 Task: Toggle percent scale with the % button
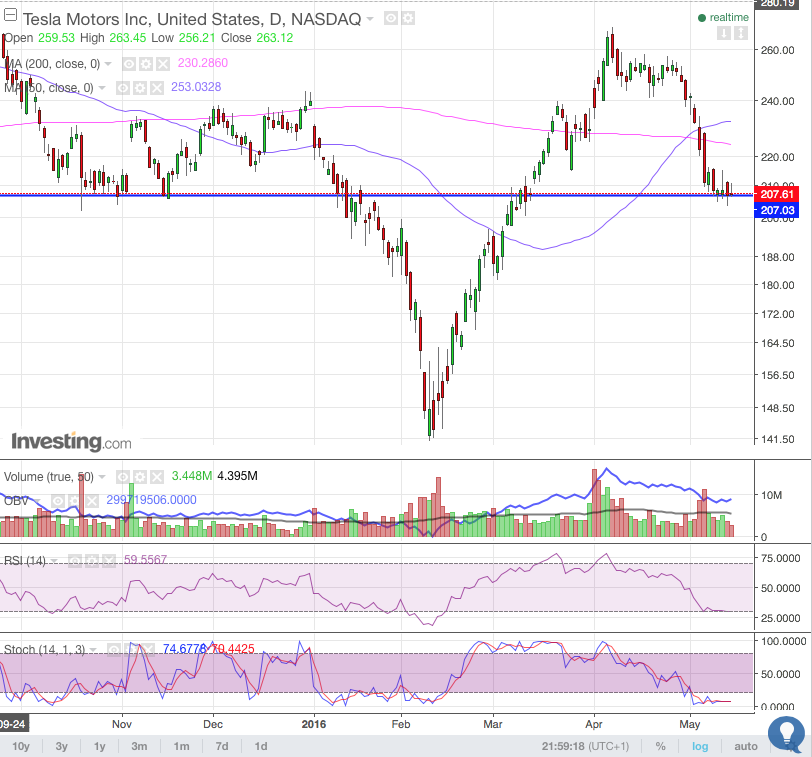click(660, 746)
